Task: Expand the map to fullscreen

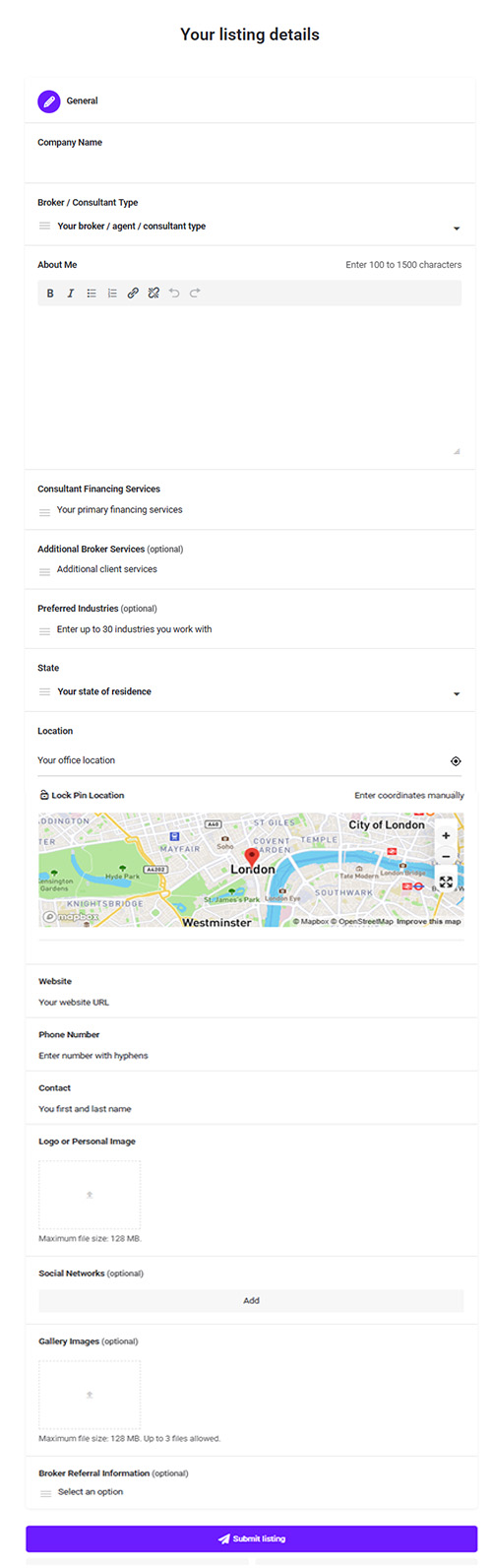Action: tap(446, 882)
